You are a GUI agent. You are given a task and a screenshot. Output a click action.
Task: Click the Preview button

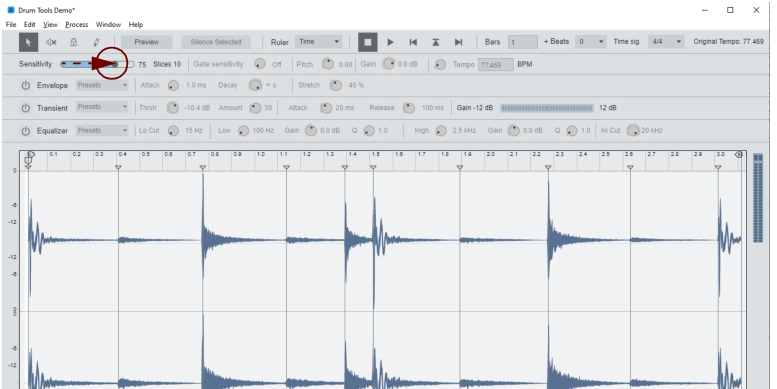pos(147,42)
